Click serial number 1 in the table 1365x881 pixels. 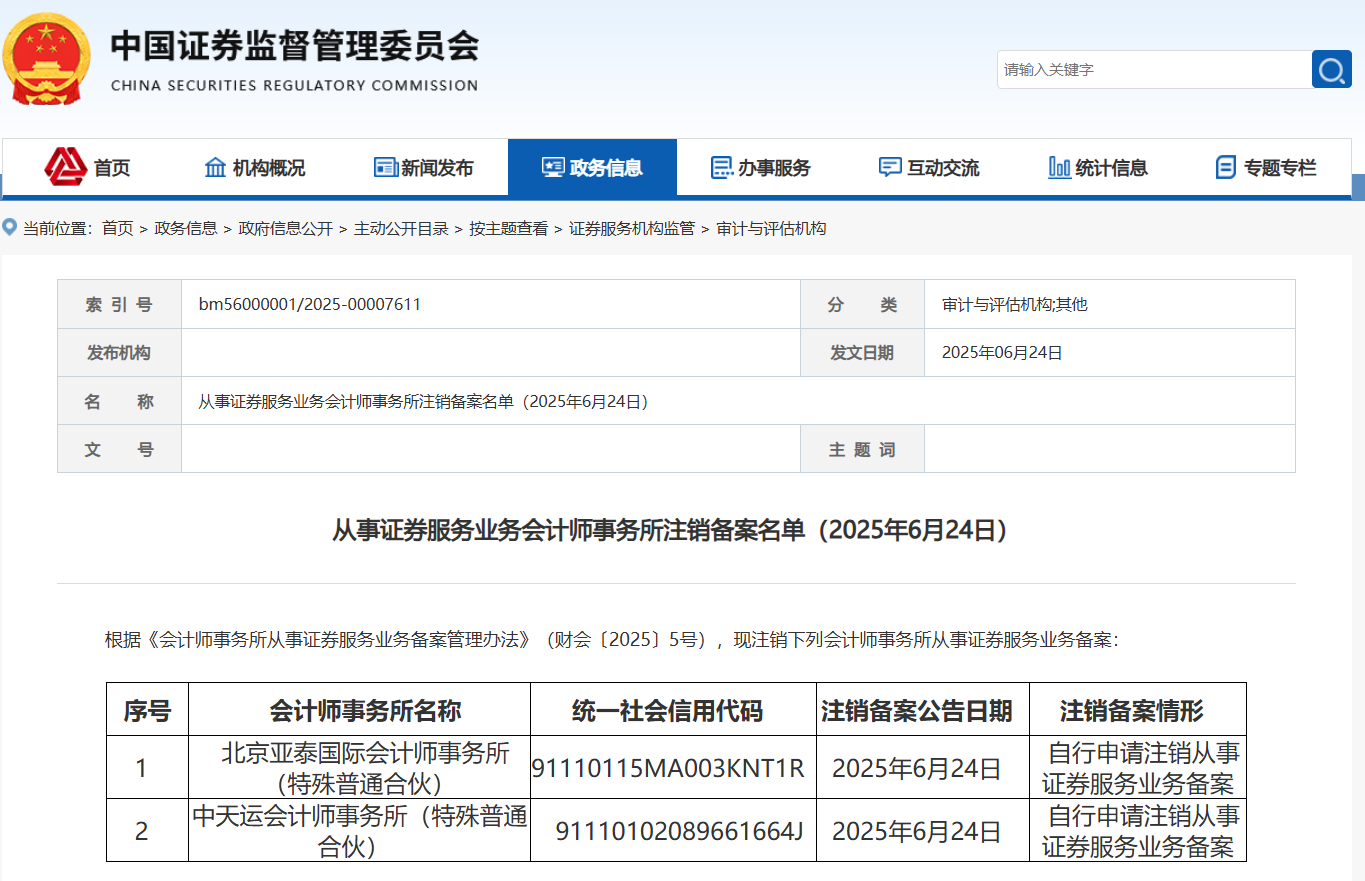pos(141,768)
